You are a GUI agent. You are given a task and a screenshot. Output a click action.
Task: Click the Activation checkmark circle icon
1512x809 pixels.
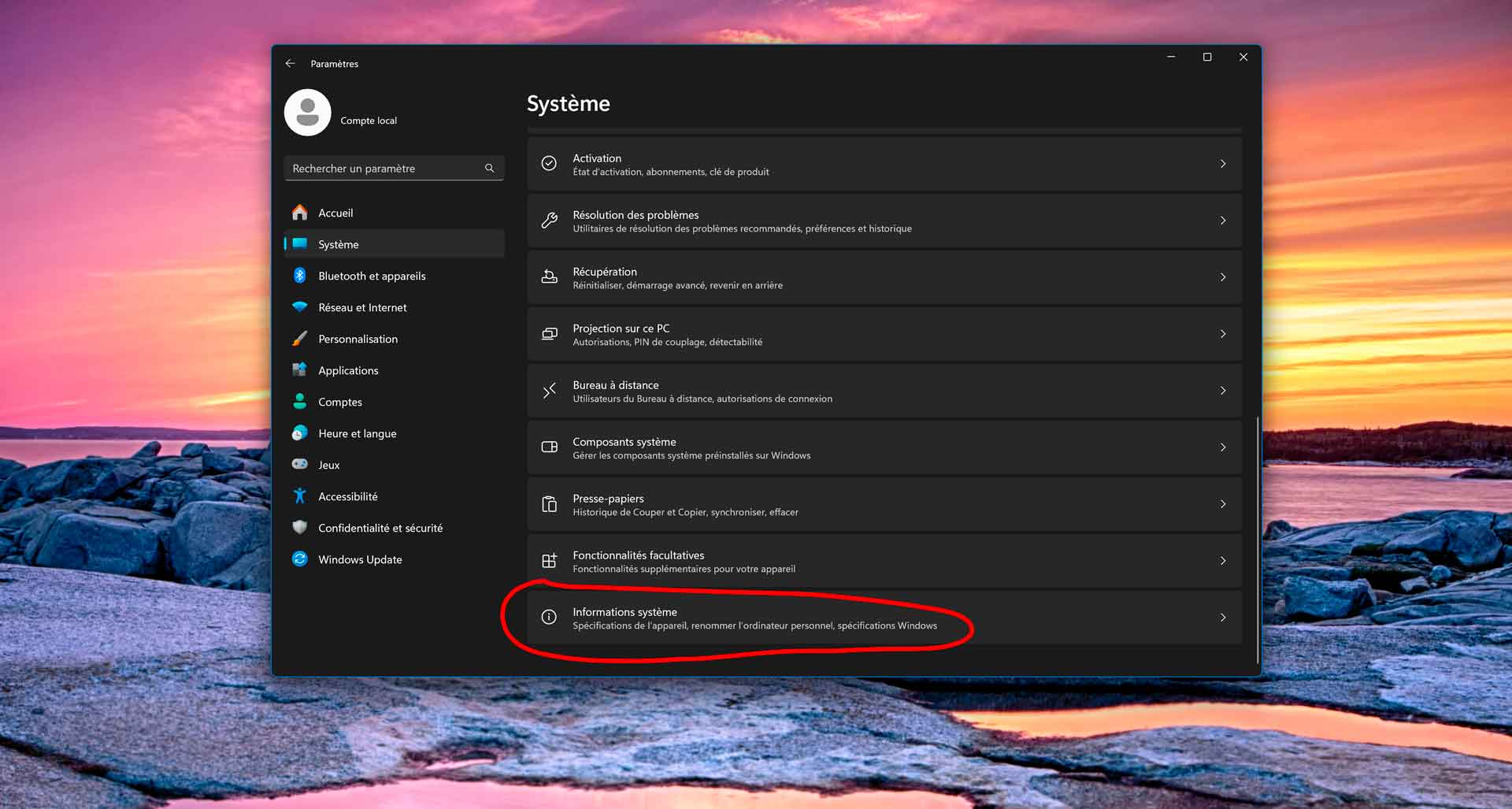pos(549,164)
